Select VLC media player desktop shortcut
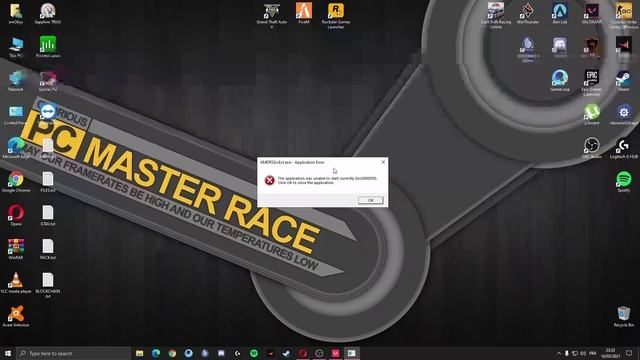The width and height of the screenshot is (640, 360). pyautogui.click(x=16, y=283)
